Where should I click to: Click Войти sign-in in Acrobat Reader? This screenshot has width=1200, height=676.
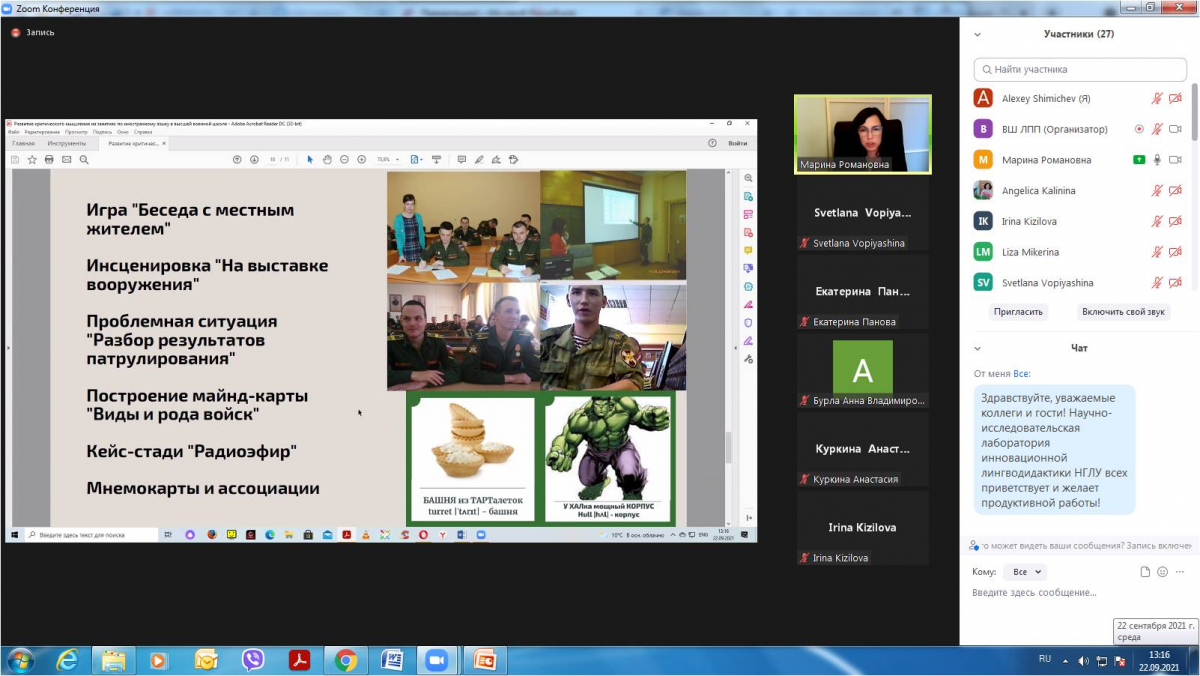[737, 143]
